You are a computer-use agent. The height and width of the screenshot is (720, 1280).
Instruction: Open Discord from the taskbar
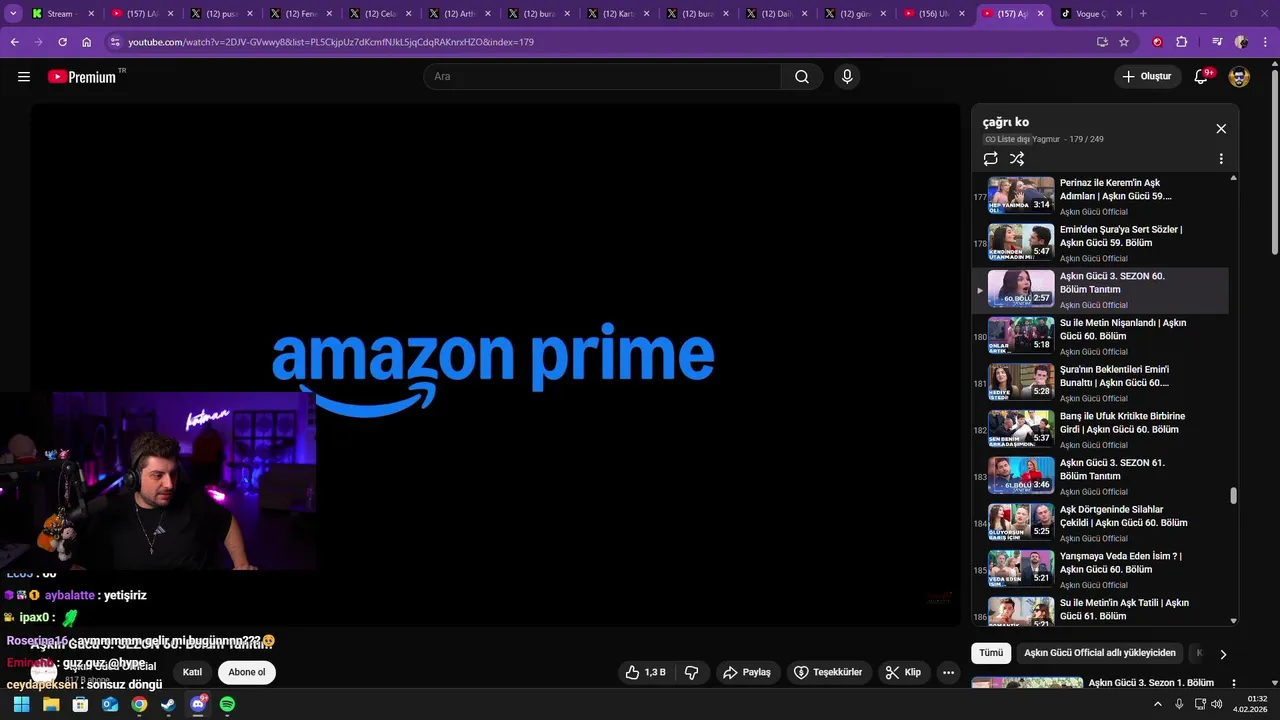tap(198, 704)
